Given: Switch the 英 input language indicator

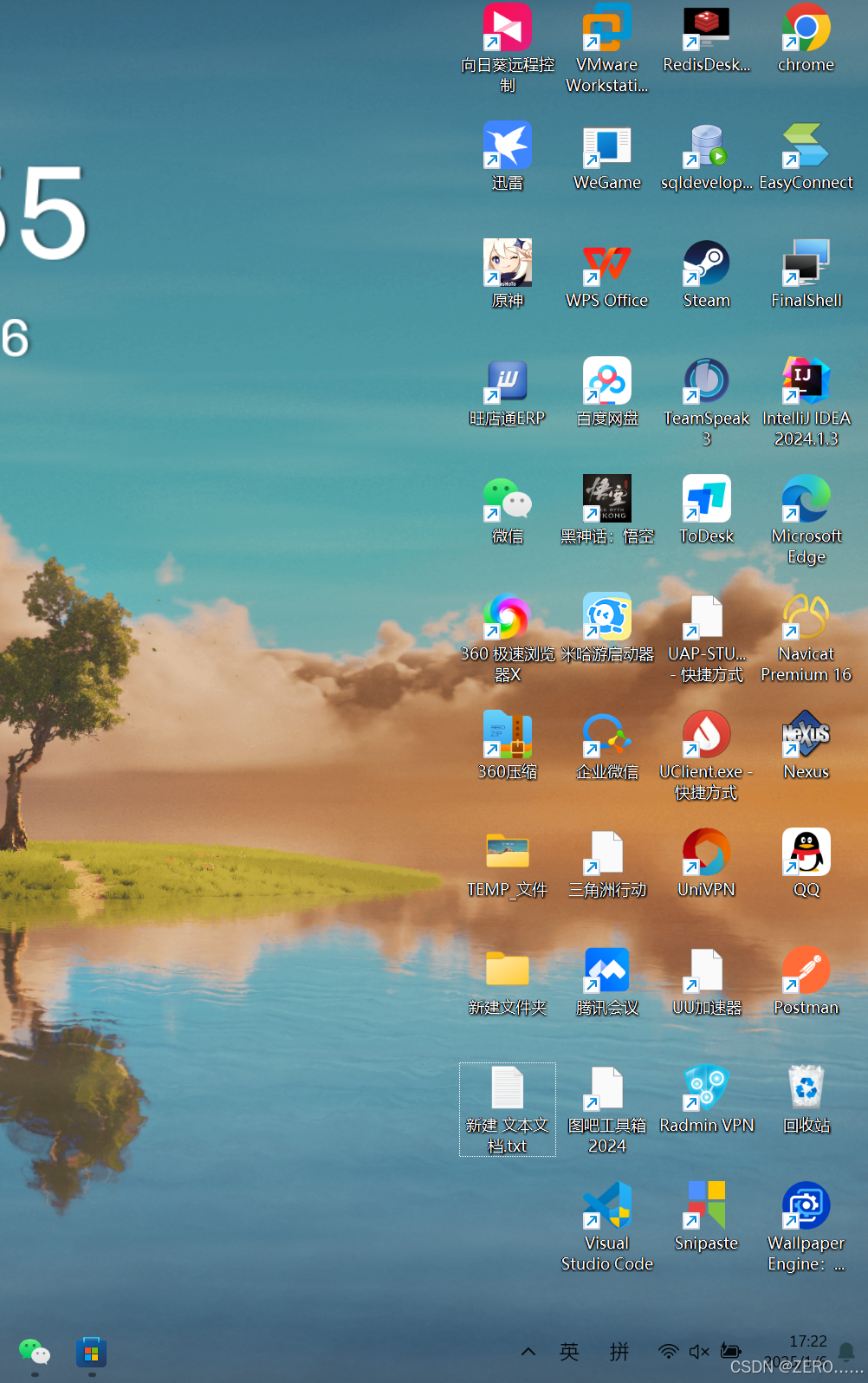Looking at the screenshot, I should pyautogui.click(x=569, y=1352).
